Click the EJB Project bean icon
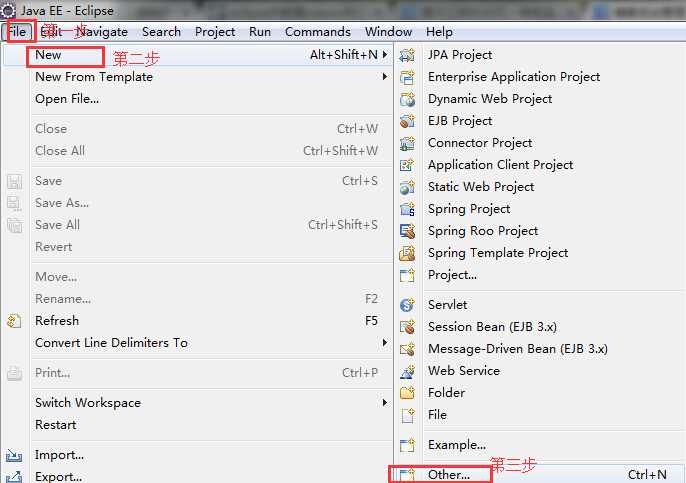 [x=407, y=121]
